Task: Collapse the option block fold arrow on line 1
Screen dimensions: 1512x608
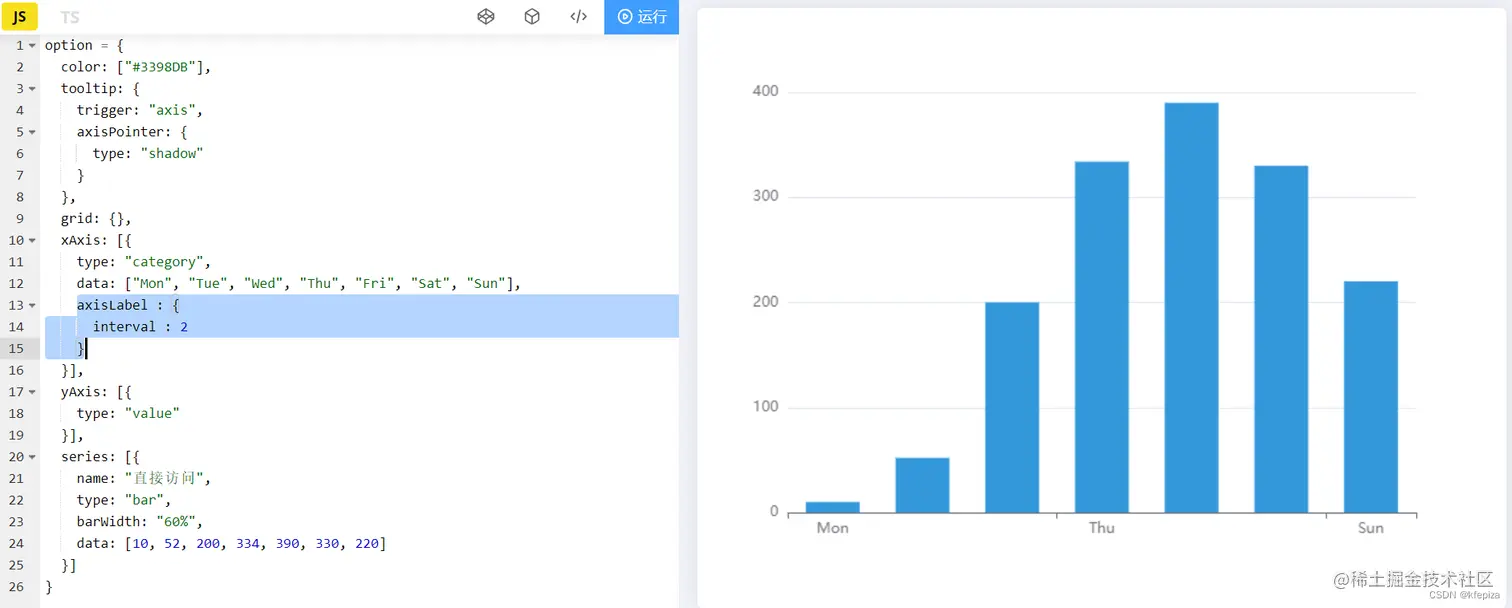Action: tap(32, 46)
